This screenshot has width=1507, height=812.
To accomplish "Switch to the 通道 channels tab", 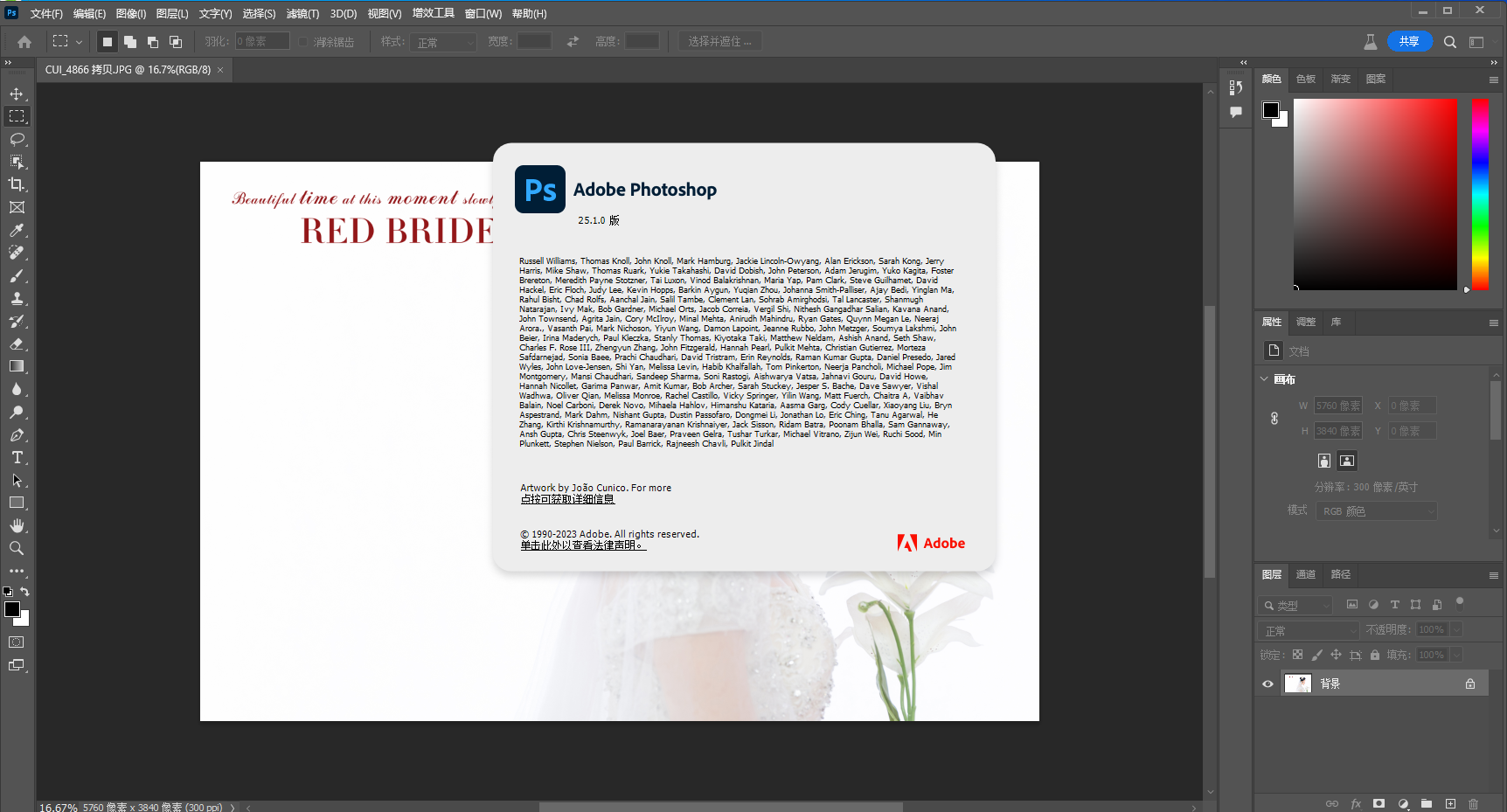I will pos(1305,574).
